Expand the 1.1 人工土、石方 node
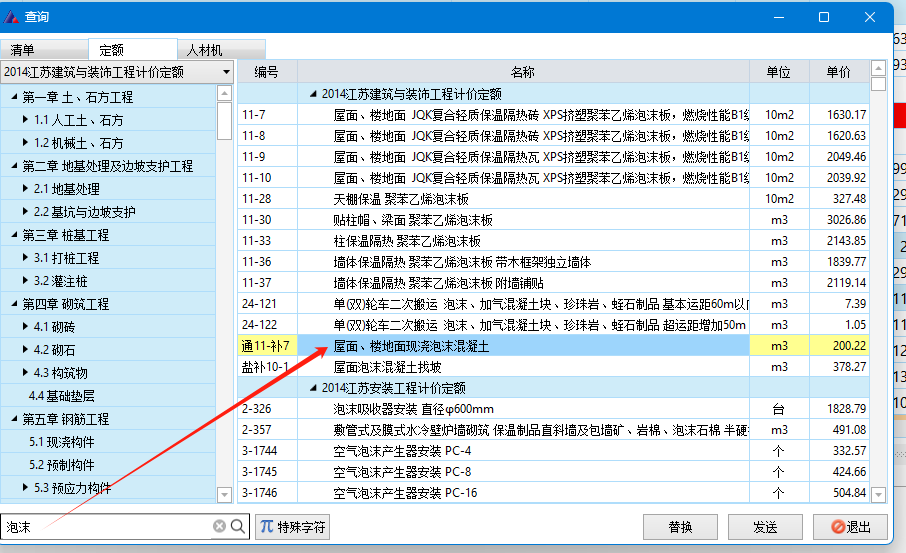The width and height of the screenshot is (906, 553). (x=25, y=120)
